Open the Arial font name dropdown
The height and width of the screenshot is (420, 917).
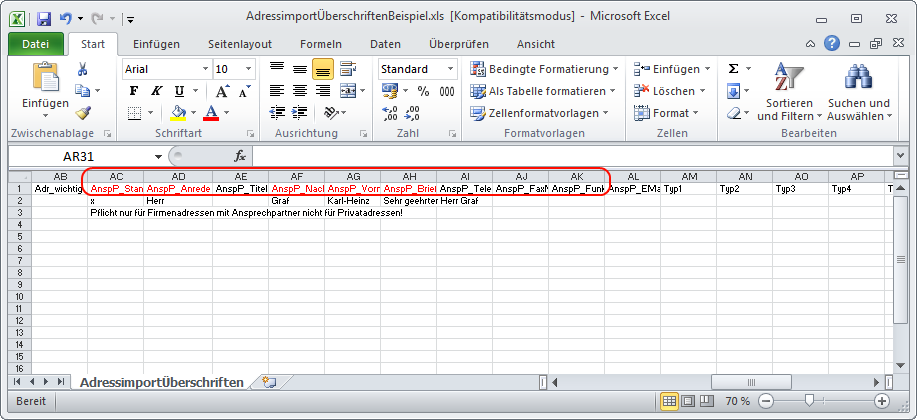click(x=205, y=69)
